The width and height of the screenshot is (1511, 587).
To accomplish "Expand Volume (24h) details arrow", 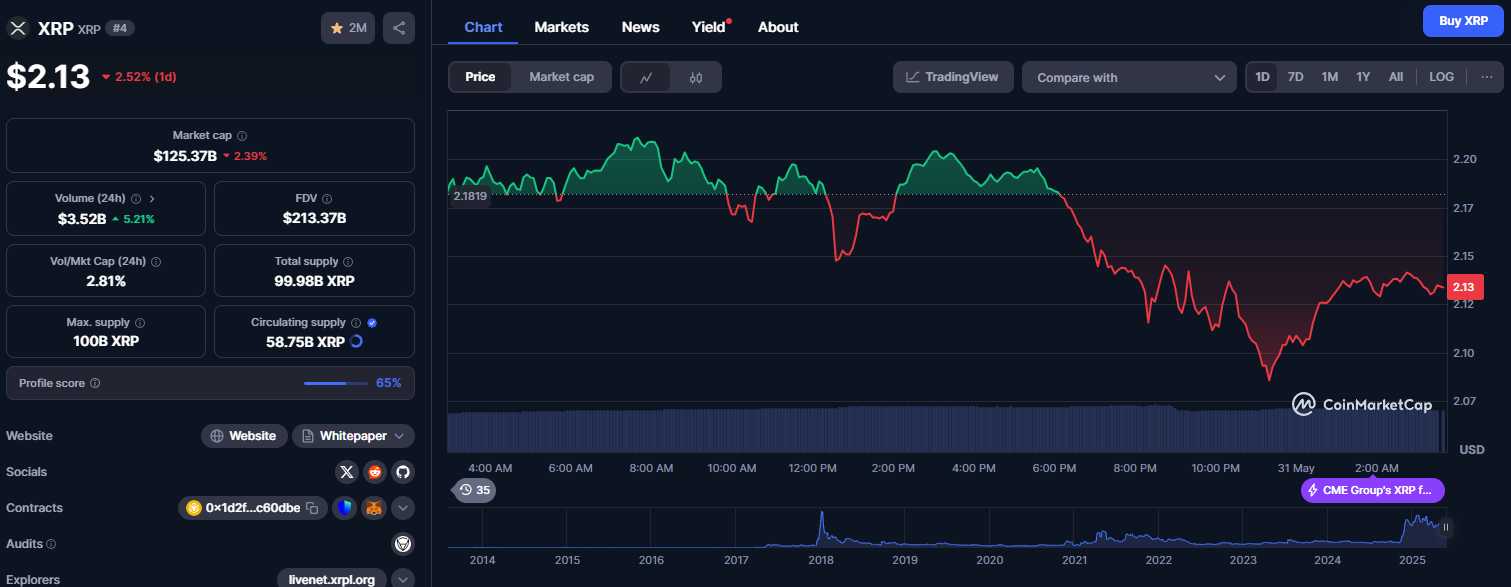I will [x=152, y=198].
